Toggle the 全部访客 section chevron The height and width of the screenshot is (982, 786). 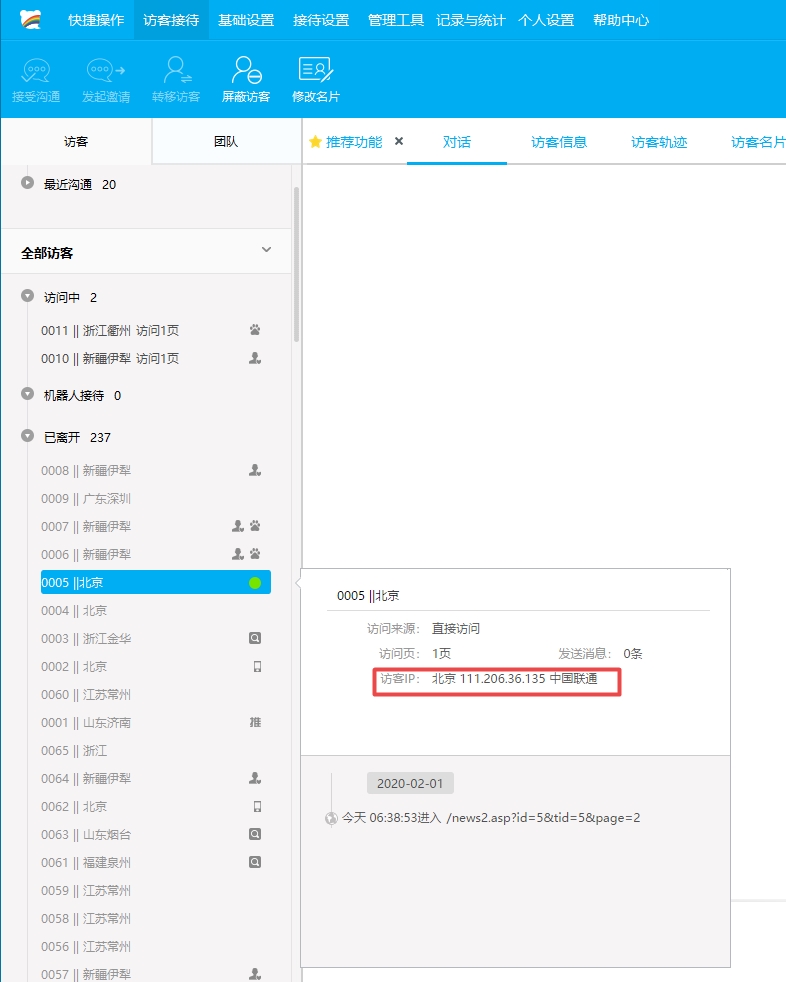click(x=266, y=250)
